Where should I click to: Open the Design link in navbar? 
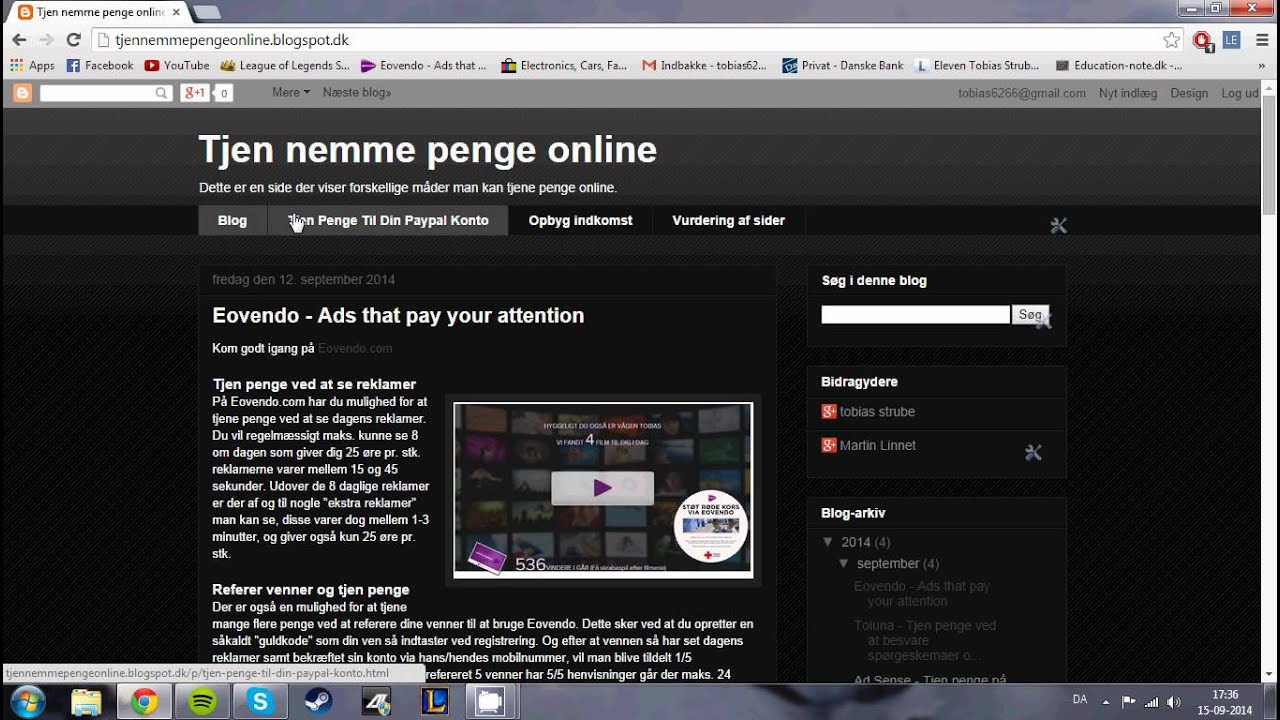click(x=1189, y=93)
